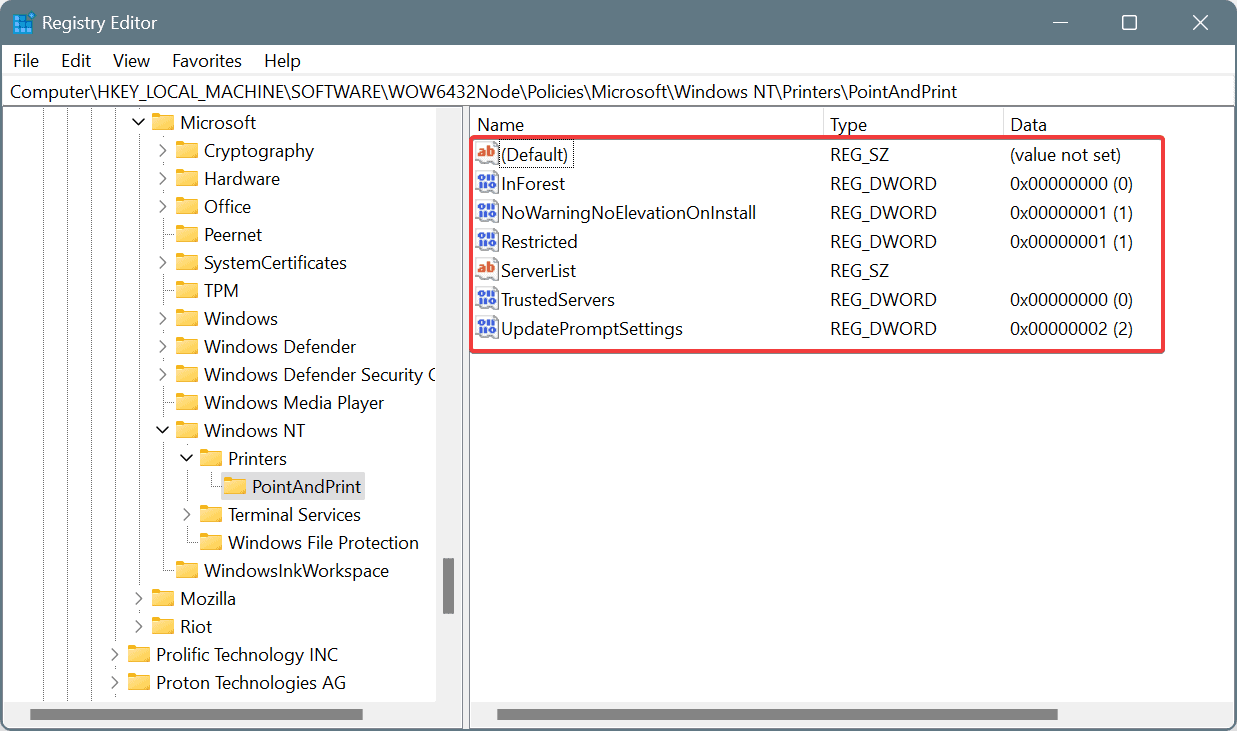Click the Cryptography folder icon

tap(187, 150)
